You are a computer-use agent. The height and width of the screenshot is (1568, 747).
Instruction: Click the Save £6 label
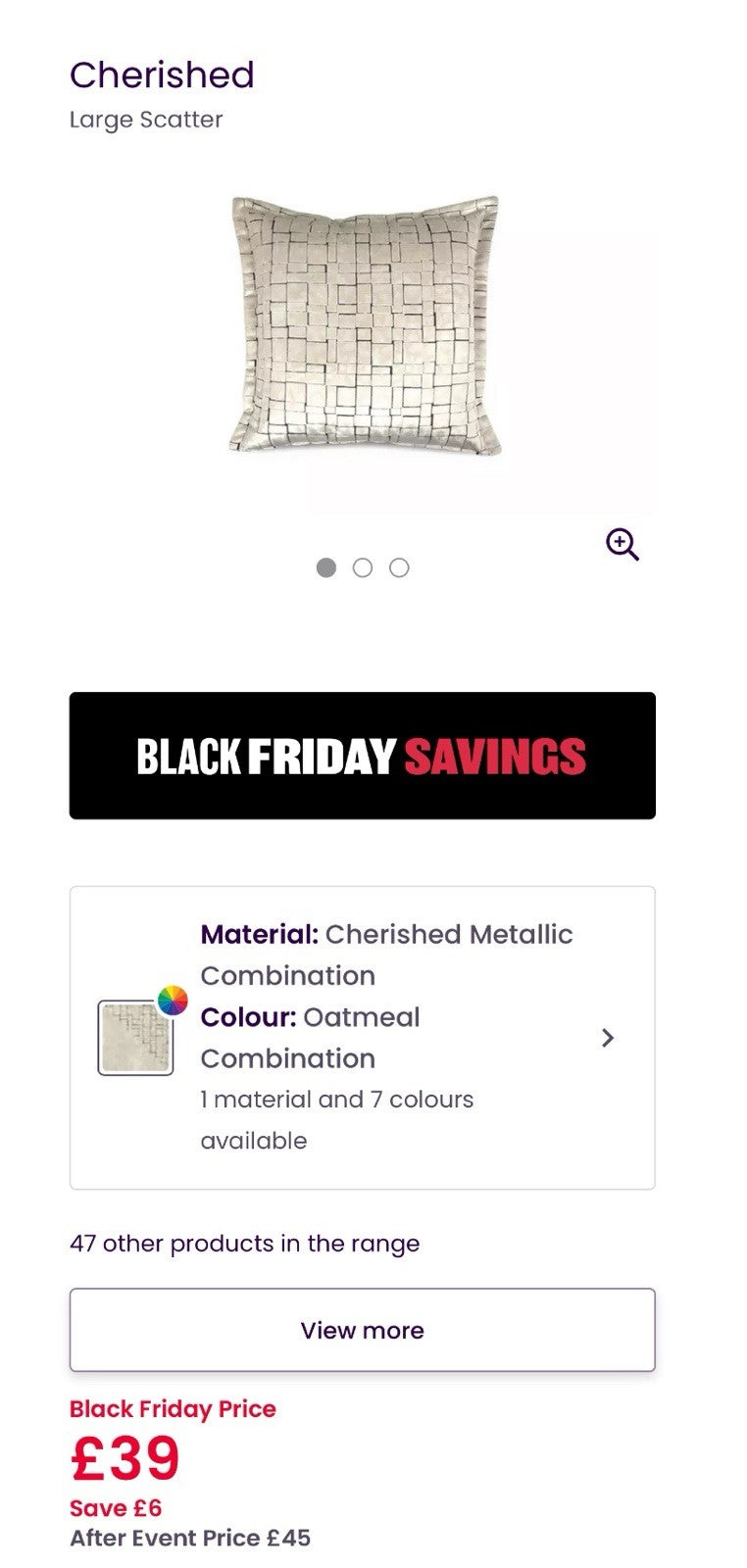116,1508
